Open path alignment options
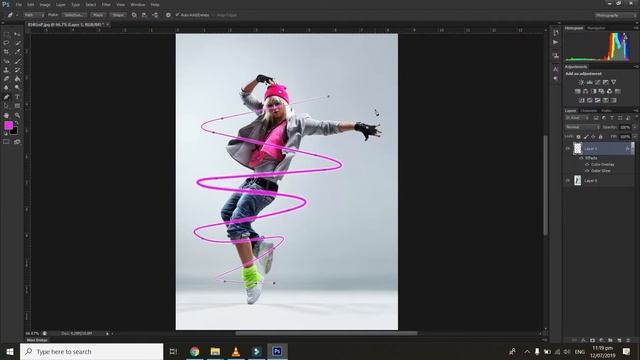This screenshot has width=640, height=360. click(x=144, y=15)
